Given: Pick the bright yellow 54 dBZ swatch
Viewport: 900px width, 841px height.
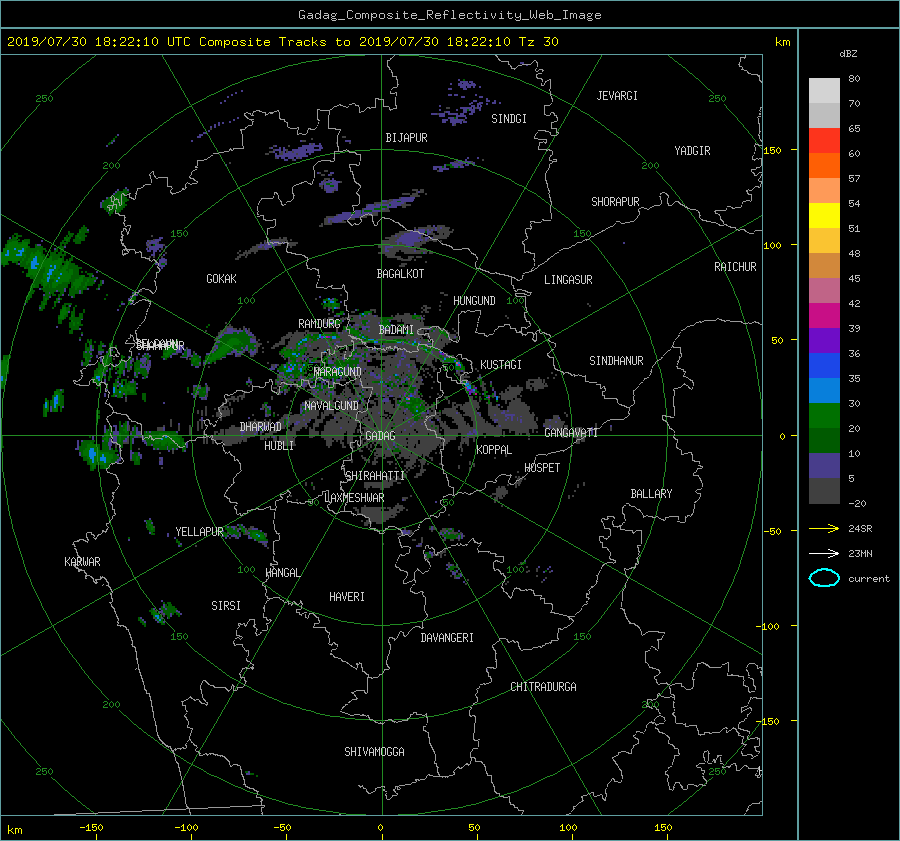Looking at the screenshot, I should tap(824, 215).
